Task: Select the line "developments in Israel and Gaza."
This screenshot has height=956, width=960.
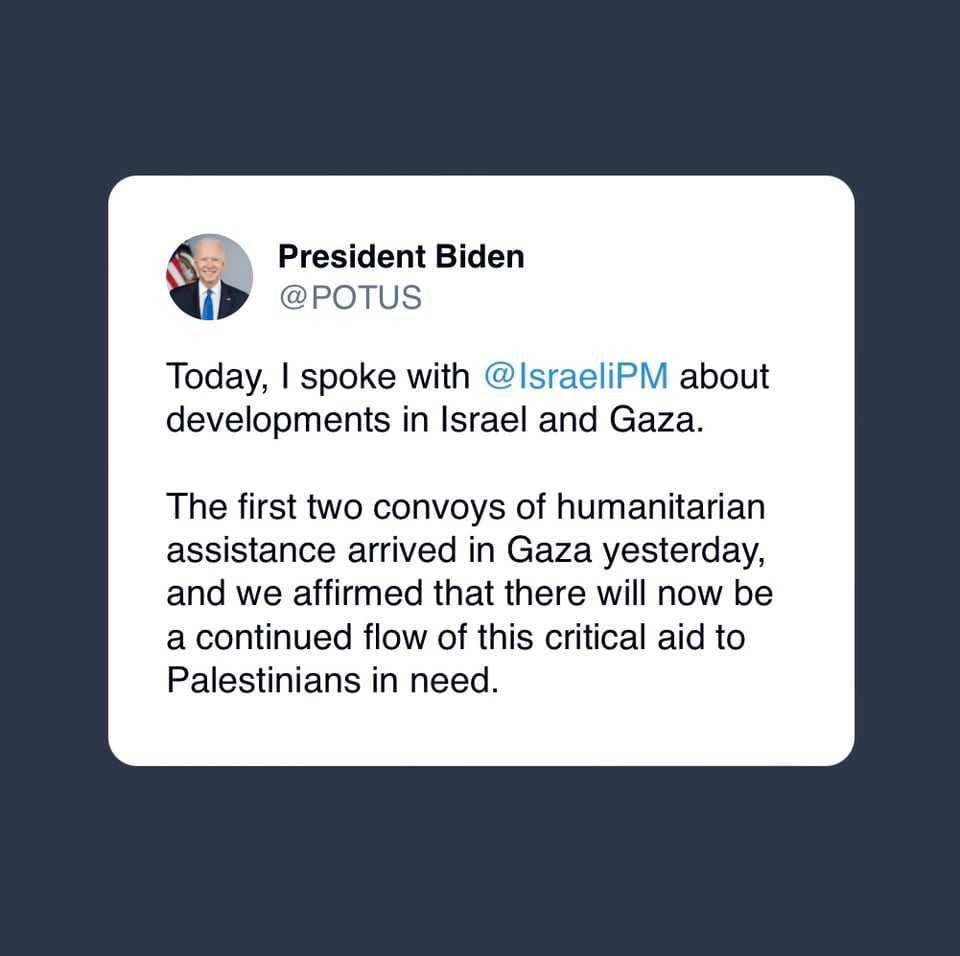Action: (436, 419)
